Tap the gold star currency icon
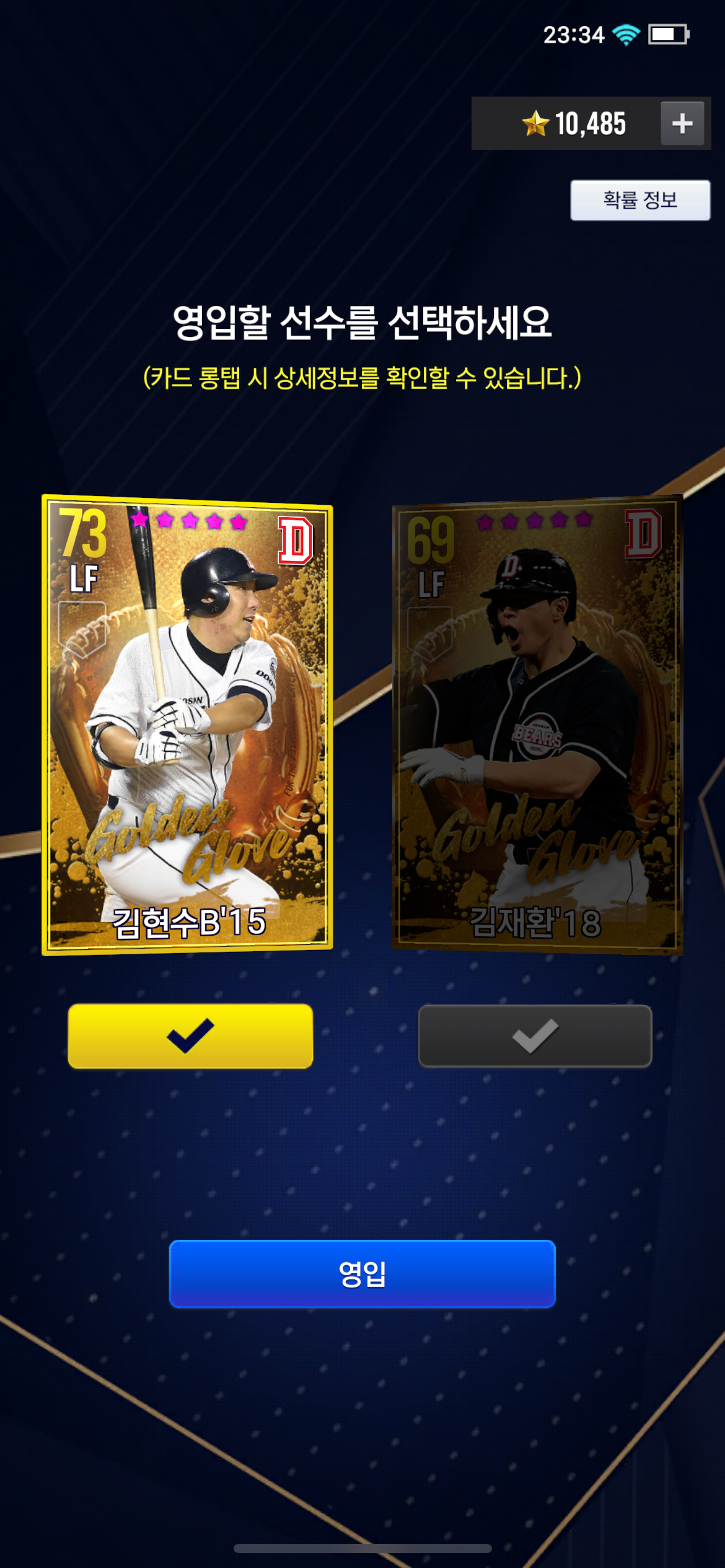 click(535, 123)
